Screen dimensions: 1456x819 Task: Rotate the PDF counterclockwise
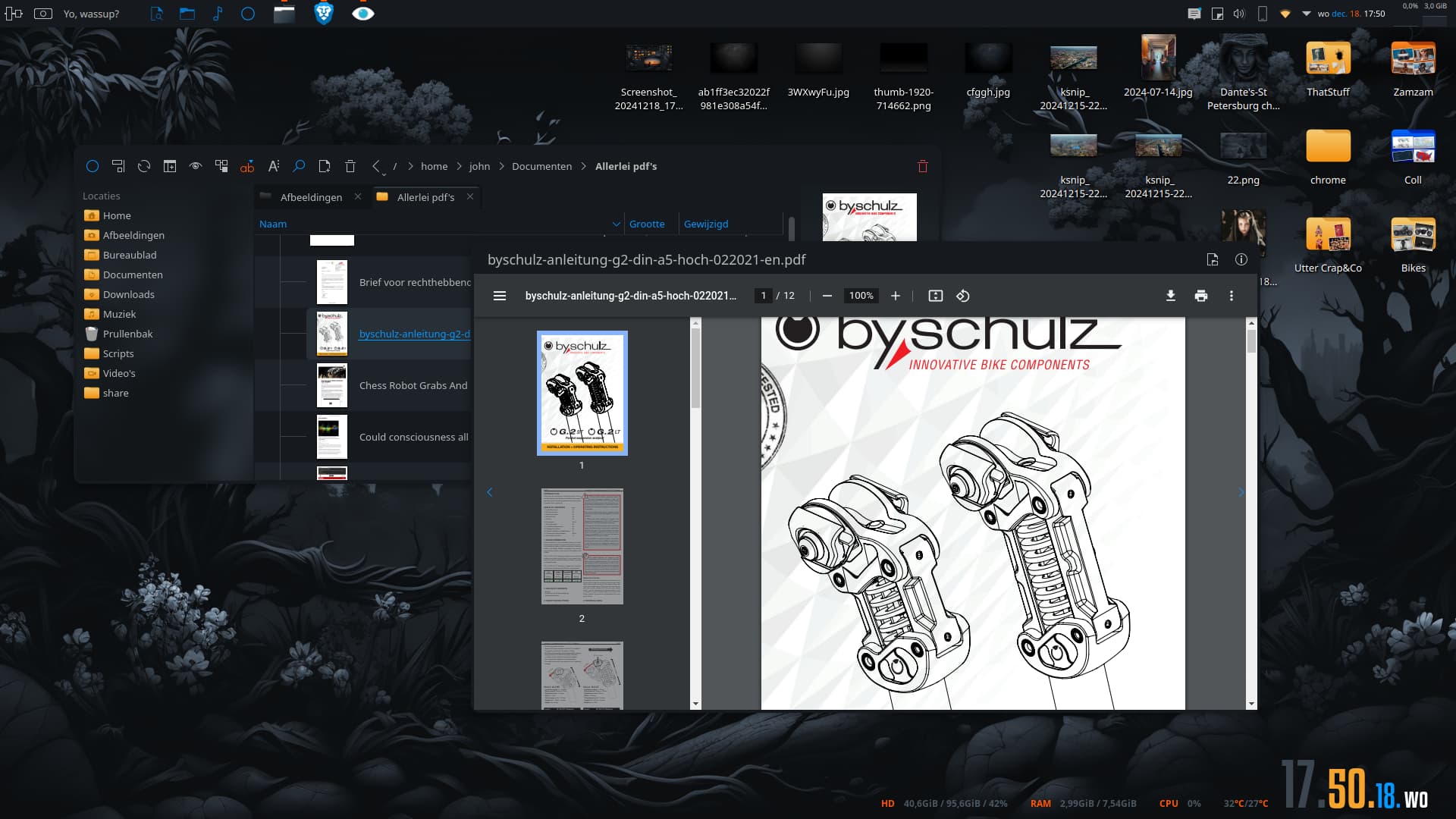pyautogui.click(x=962, y=296)
